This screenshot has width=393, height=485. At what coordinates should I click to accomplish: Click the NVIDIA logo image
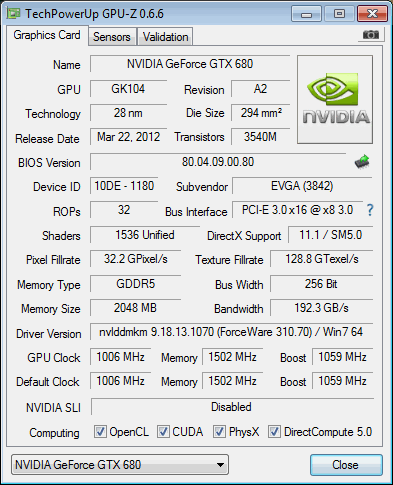point(335,100)
